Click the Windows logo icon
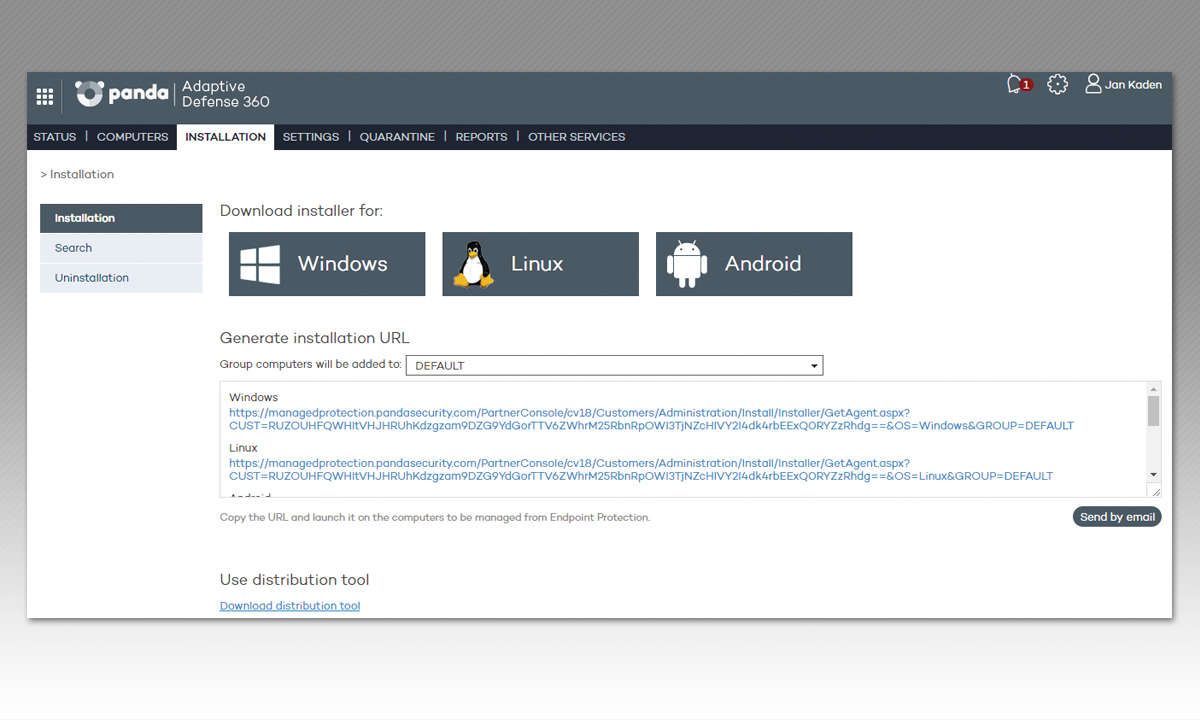This screenshot has width=1200, height=720. click(260, 265)
